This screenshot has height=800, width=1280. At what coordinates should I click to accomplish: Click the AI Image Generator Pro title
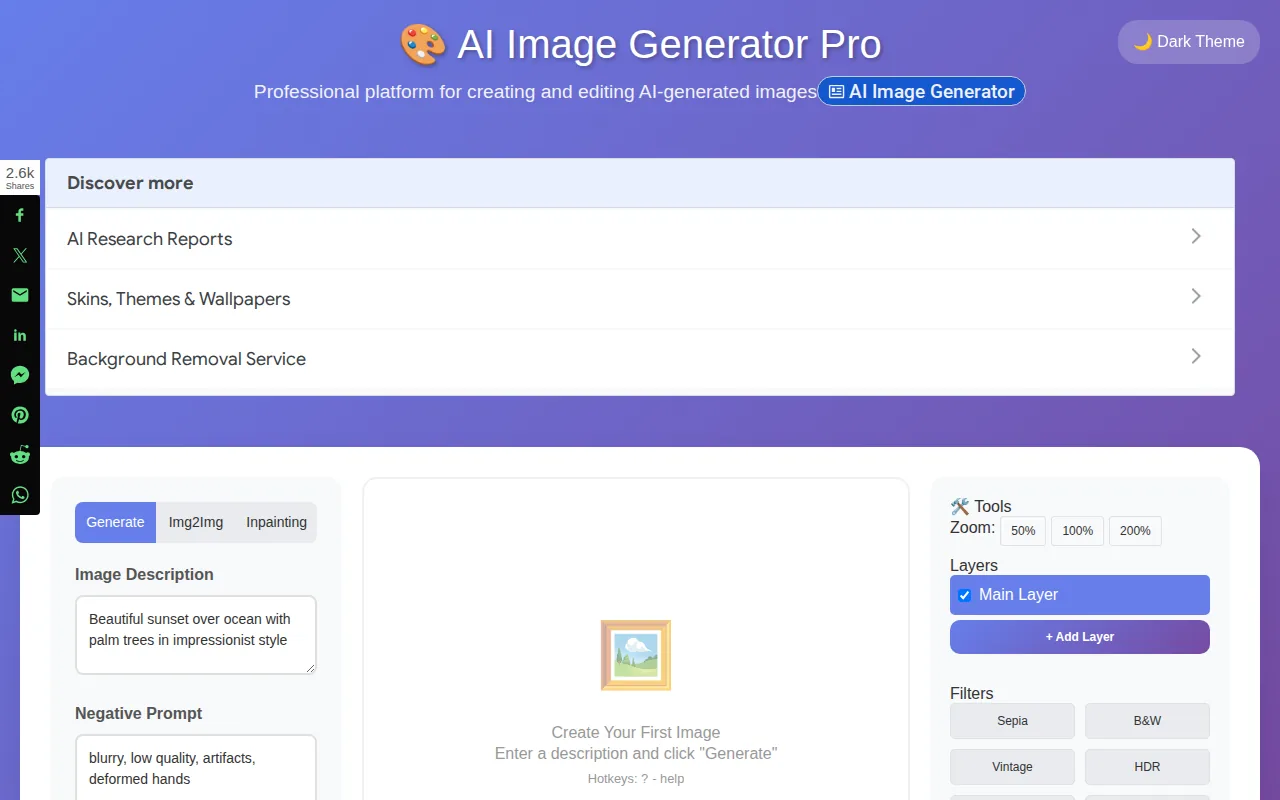click(x=669, y=45)
